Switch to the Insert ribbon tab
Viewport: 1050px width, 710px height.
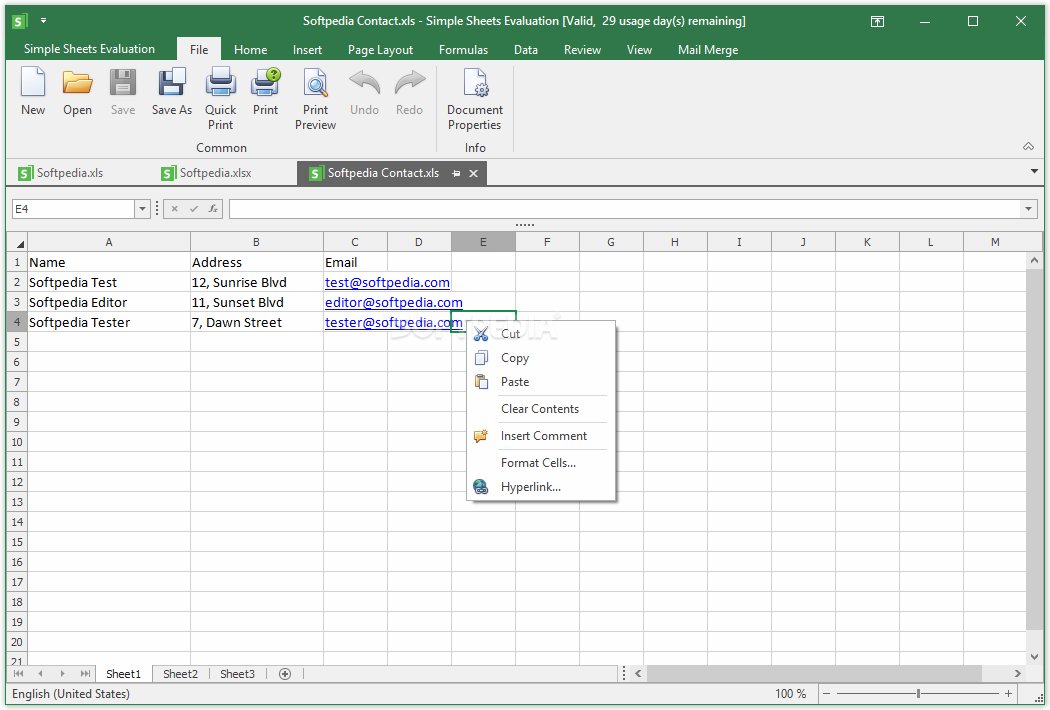point(307,50)
